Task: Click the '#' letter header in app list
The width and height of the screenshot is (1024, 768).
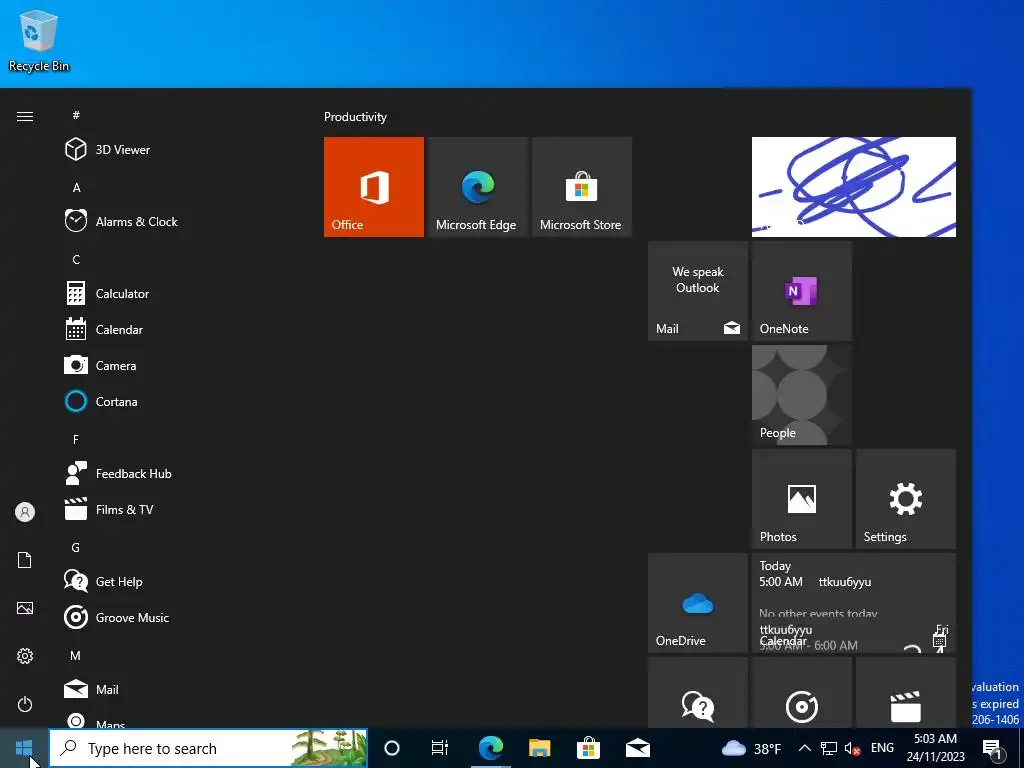Action: [76, 115]
